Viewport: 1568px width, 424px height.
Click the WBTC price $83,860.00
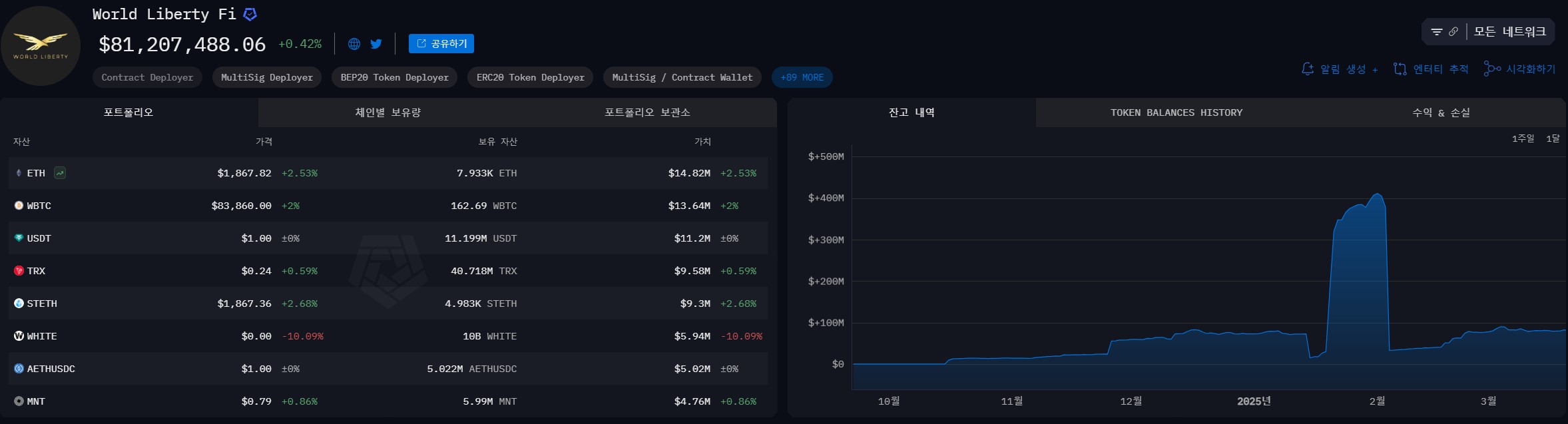click(241, 206)
